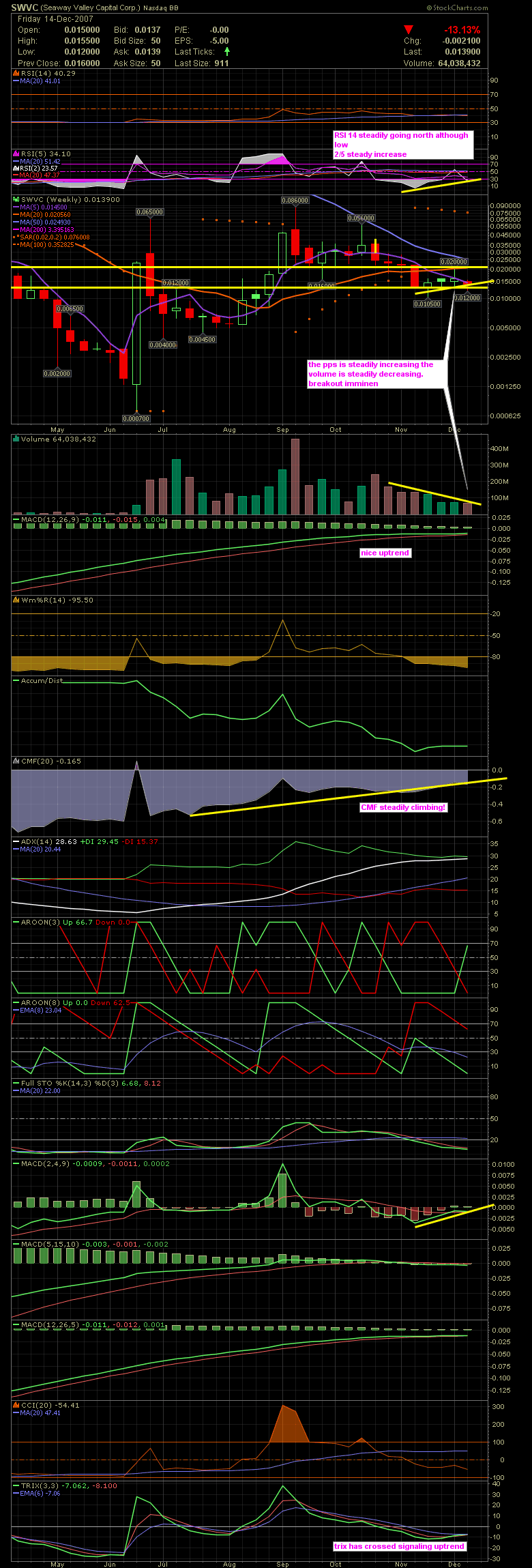Click the Wm%R(14) legend icon
Screen dimensions: 532x1568
[x=16, y=600]
